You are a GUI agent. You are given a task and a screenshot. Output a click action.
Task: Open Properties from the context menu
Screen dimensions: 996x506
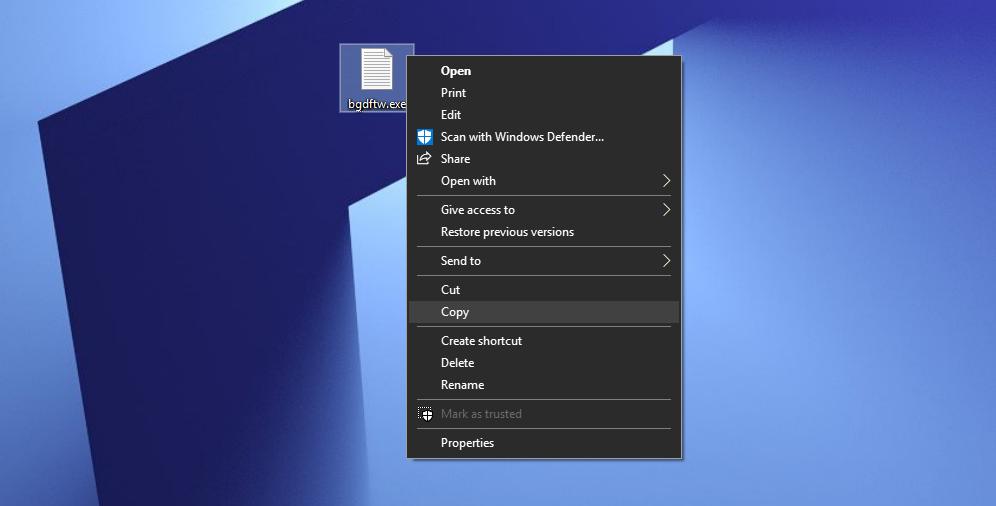click(x=544, y=443)
